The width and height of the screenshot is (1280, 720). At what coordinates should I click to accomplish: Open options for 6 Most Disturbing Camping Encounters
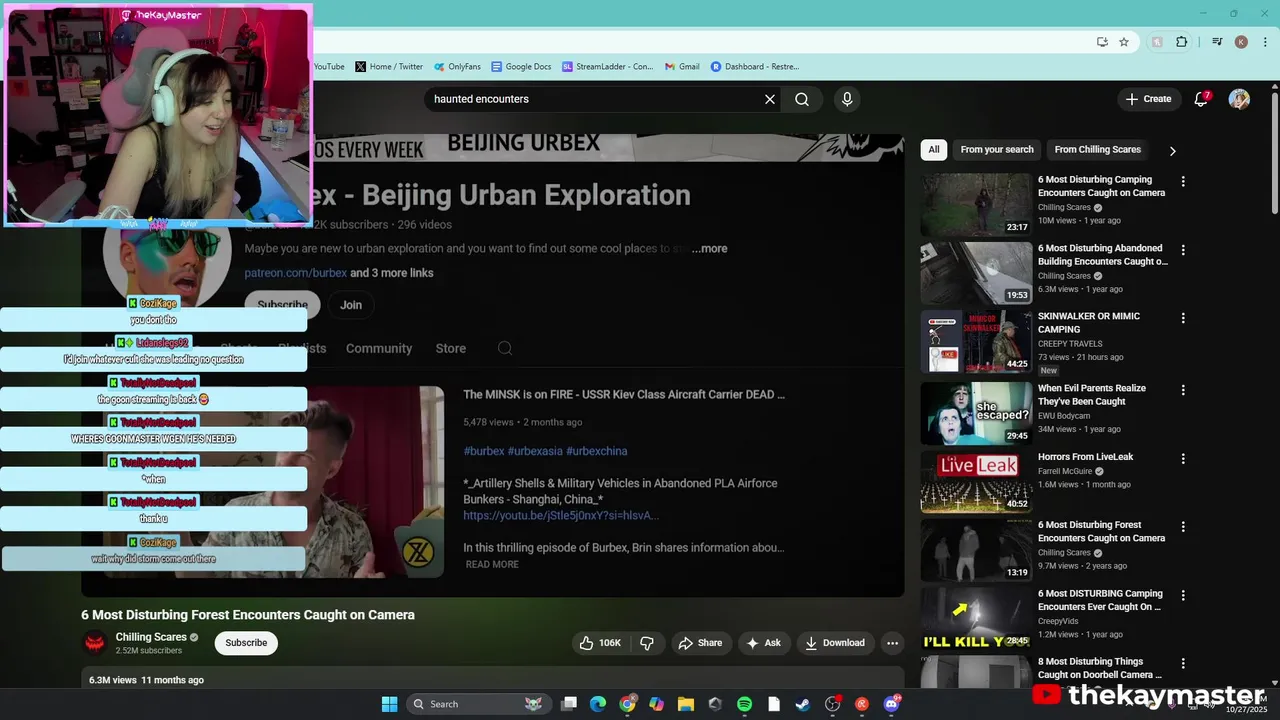point(1183,181)
